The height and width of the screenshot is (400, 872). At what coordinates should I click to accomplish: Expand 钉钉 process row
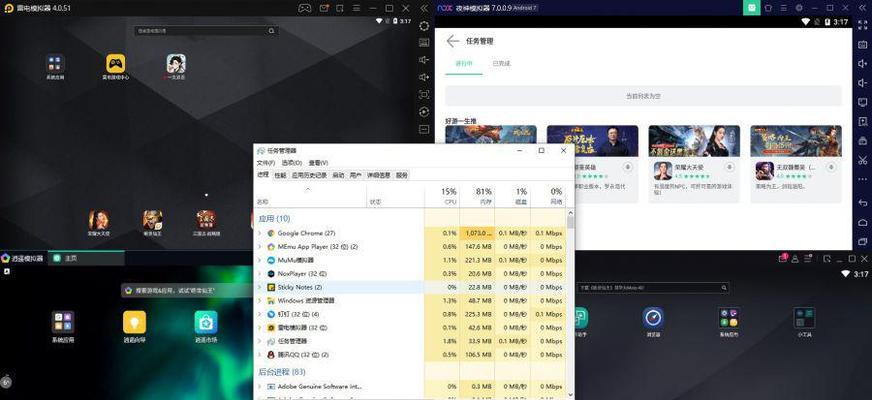(260, 314)
